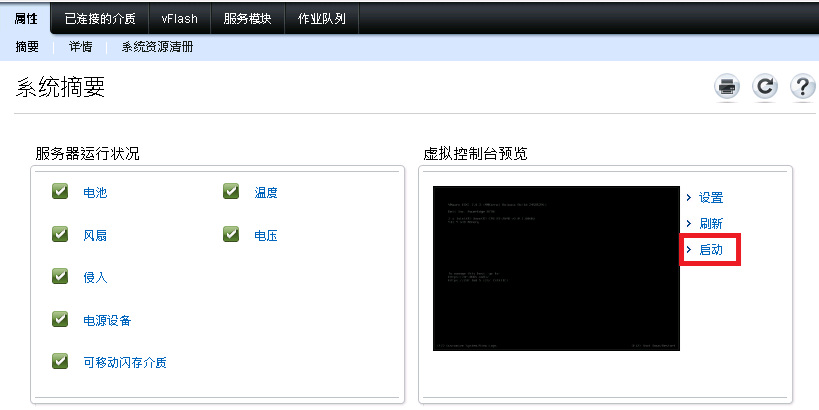The image size is (819, 410).
Task: Click the green check icon beside 电池
Action: (x=60, y=192)
